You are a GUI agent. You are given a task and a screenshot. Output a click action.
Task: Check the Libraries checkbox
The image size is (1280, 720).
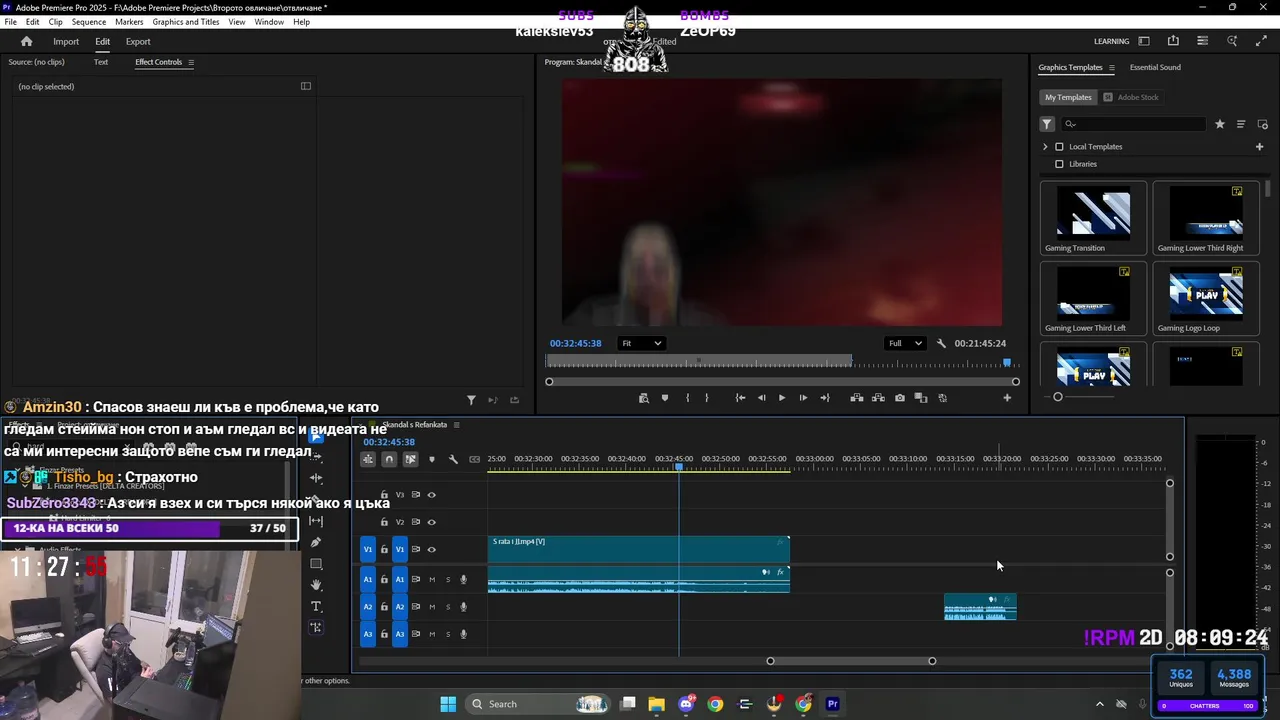pyautogui.click(x=1059, y=164)
